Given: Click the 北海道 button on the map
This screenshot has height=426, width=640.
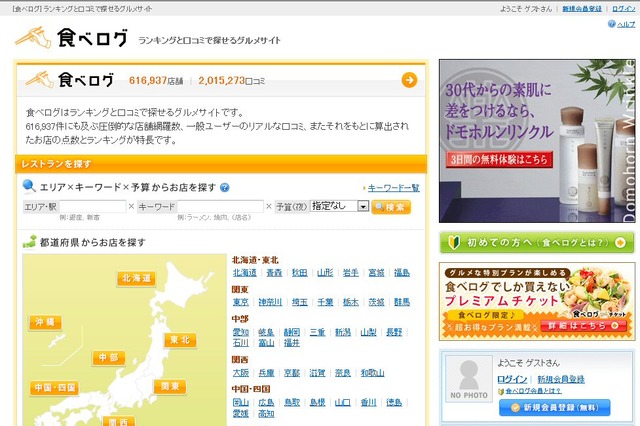Looking at the screenshot, I should (136, 279).
